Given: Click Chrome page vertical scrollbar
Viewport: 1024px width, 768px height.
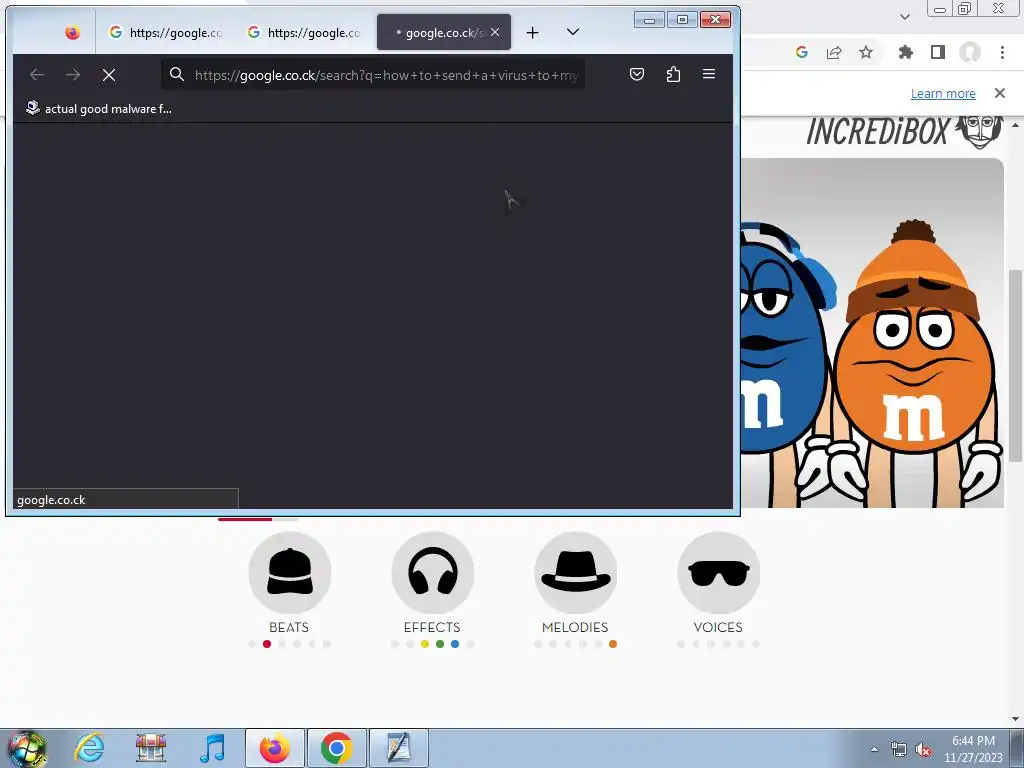Looking at the screenshot, I should 1016,366.
